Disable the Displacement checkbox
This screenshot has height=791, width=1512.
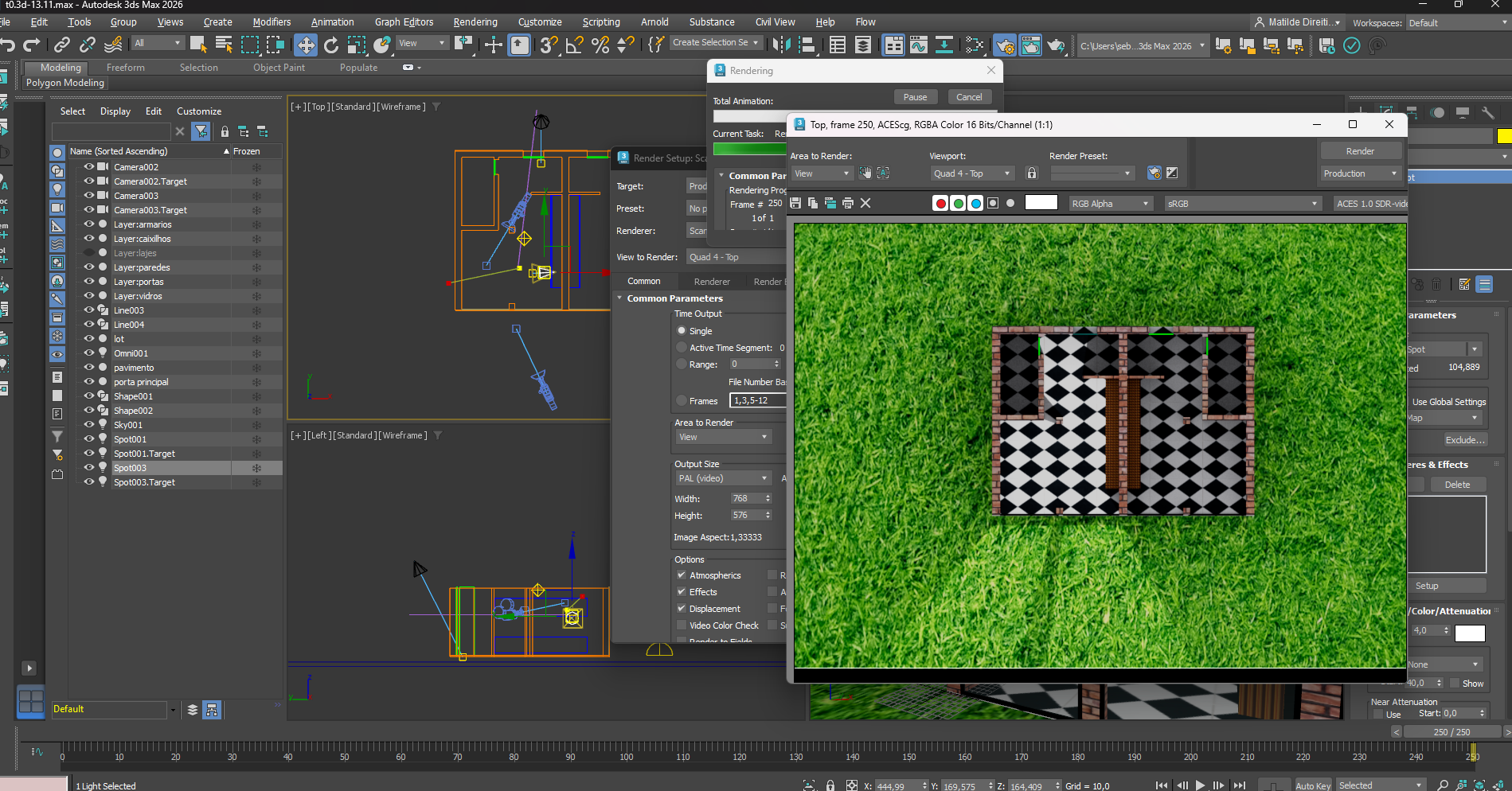(x=682, y=609)
